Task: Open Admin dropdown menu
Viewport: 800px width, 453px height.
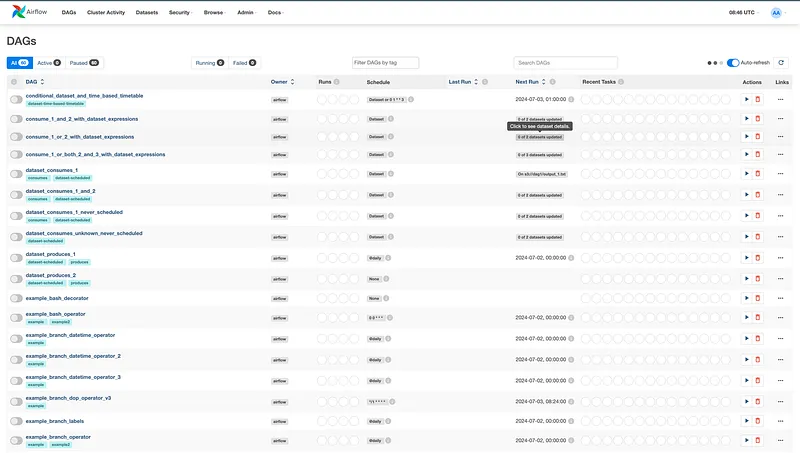Action: 246,12
